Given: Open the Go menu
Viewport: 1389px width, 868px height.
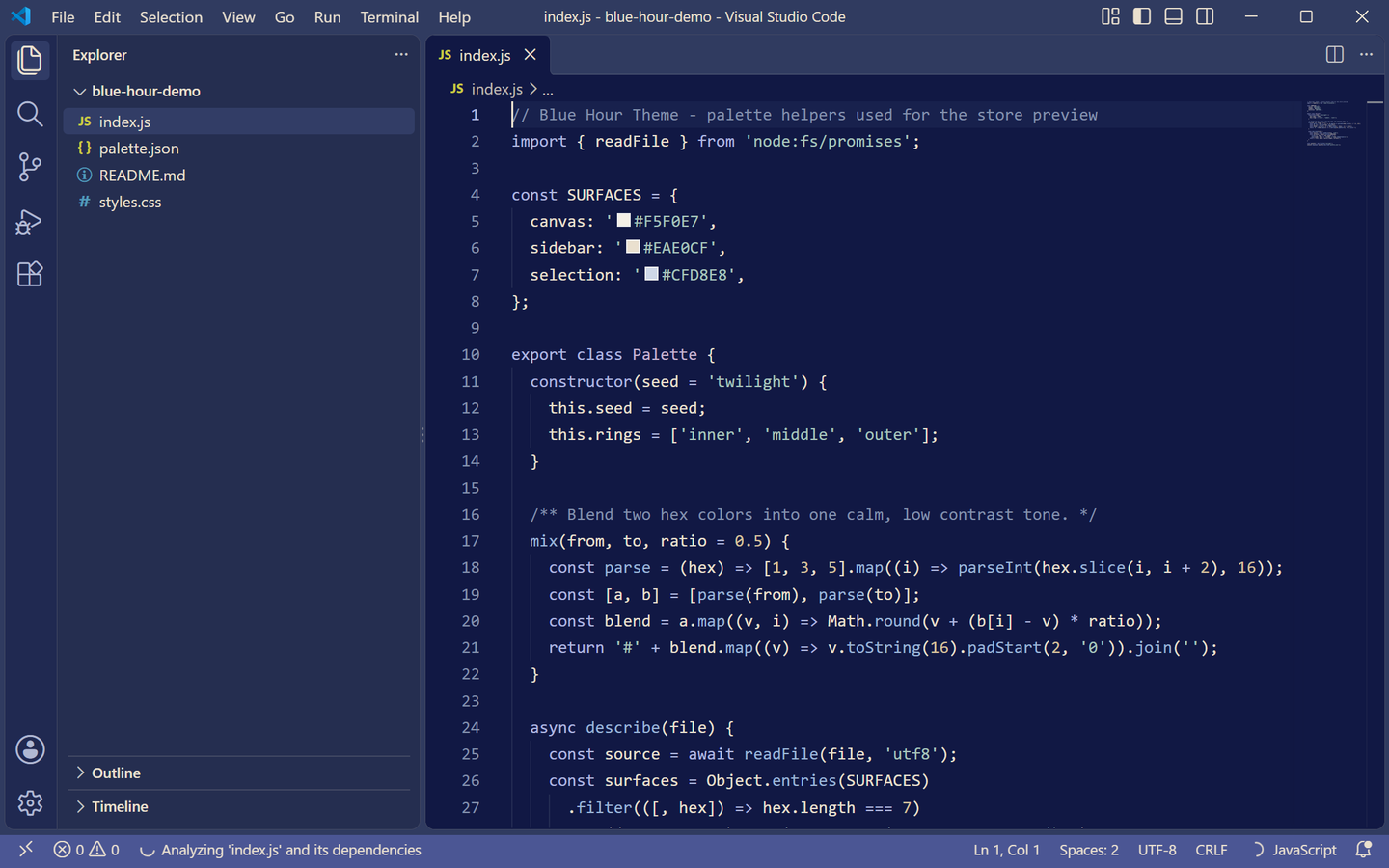Looking at the screenshot, I should [285, 16].
